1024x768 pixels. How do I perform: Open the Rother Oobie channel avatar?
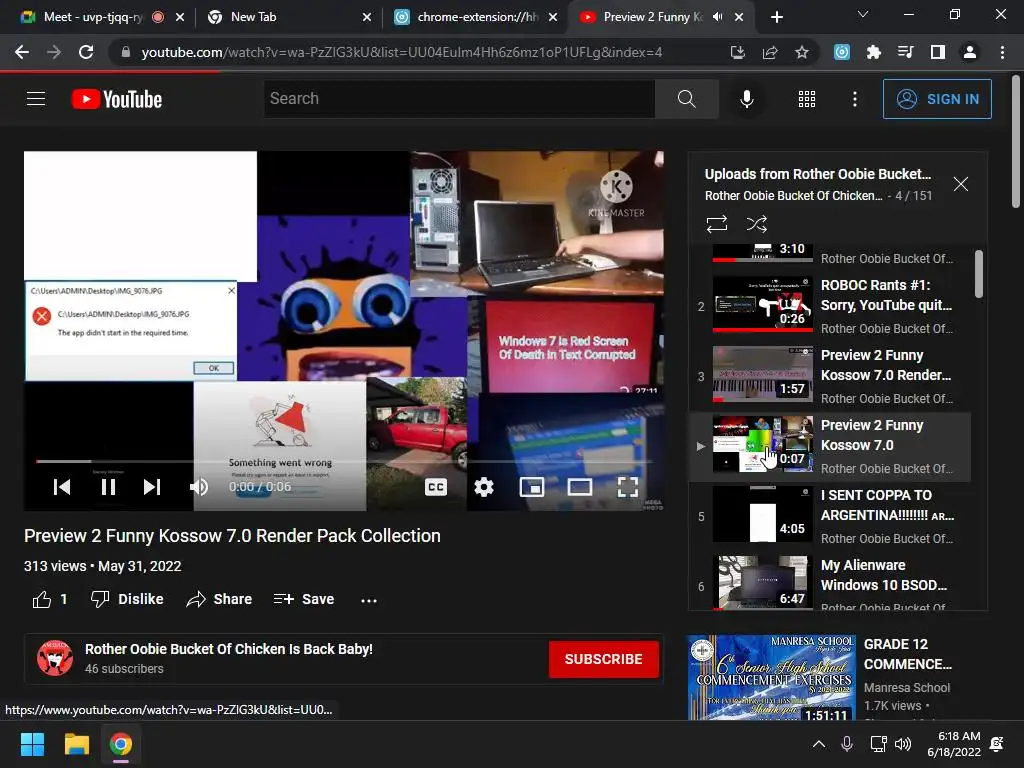click(55, 658)
